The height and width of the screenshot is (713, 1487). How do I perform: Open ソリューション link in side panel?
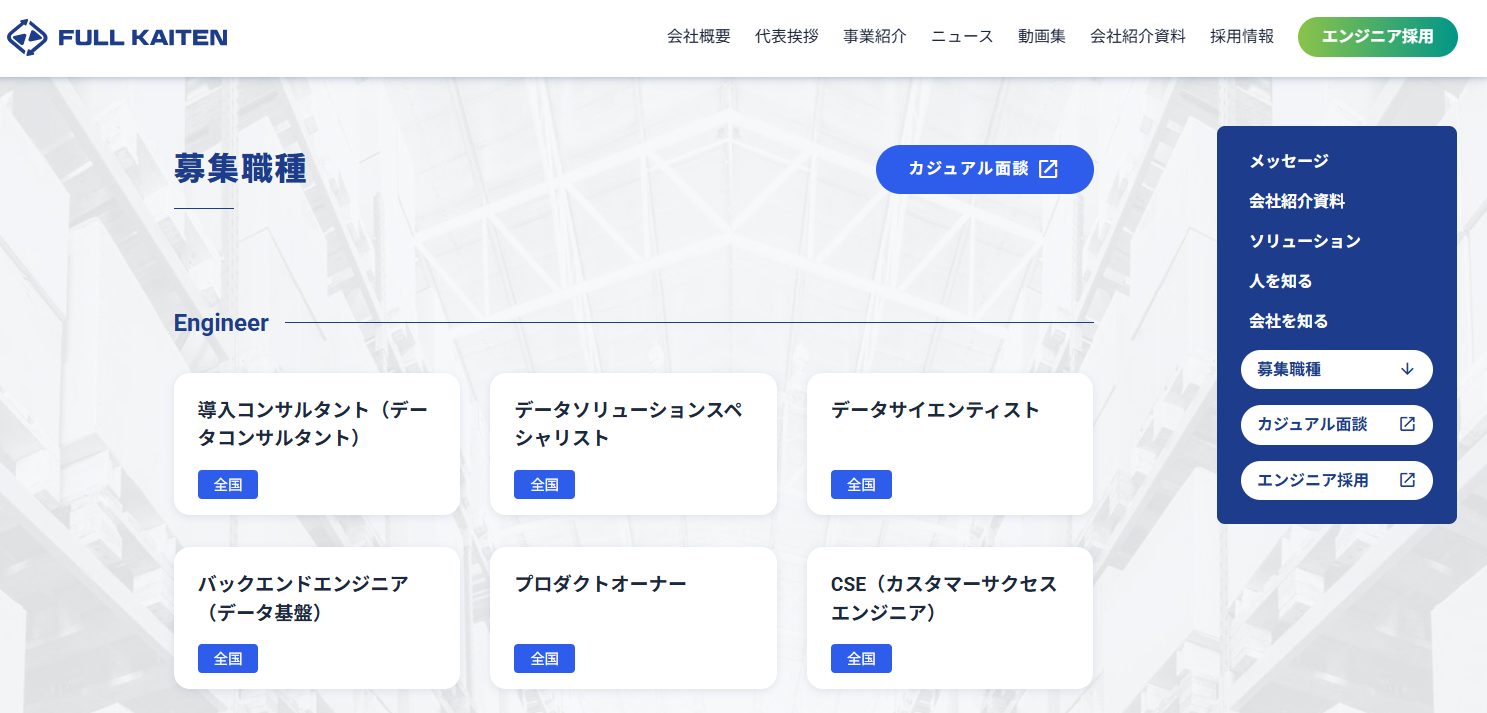pos(1305,241)
